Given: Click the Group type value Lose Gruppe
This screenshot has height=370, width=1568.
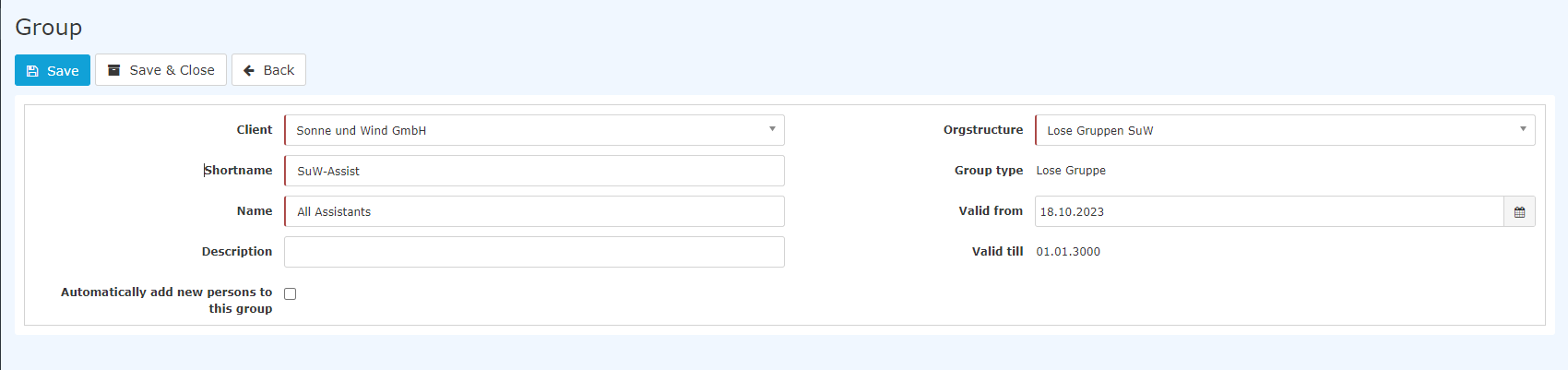Looking at the screenshot, I should (x=1071, y=171).
